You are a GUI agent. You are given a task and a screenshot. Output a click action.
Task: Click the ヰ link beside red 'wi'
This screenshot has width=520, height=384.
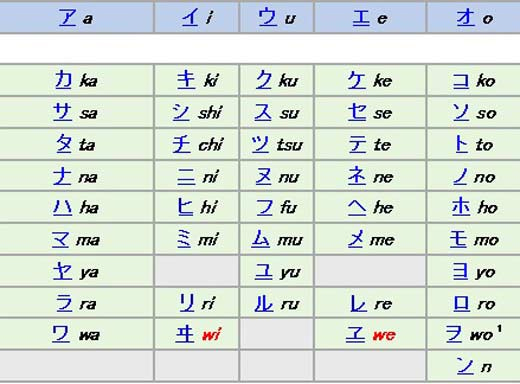185,334
